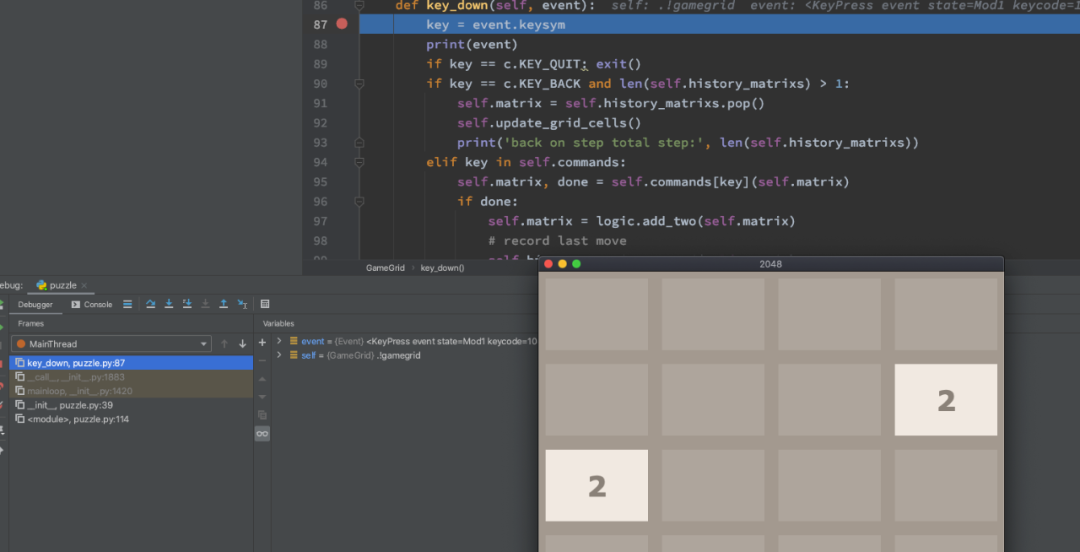This screenshot has height=552, width=1080.
Task: Click the GameGrid breadcrumb
Action: coord(385,268)
